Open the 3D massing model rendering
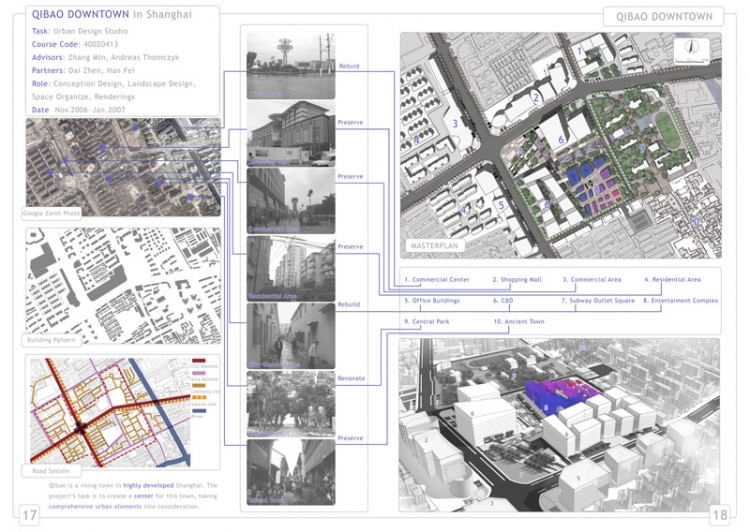Image resolution: width=750 pixels, height=532 pixels. coord(559,425)
